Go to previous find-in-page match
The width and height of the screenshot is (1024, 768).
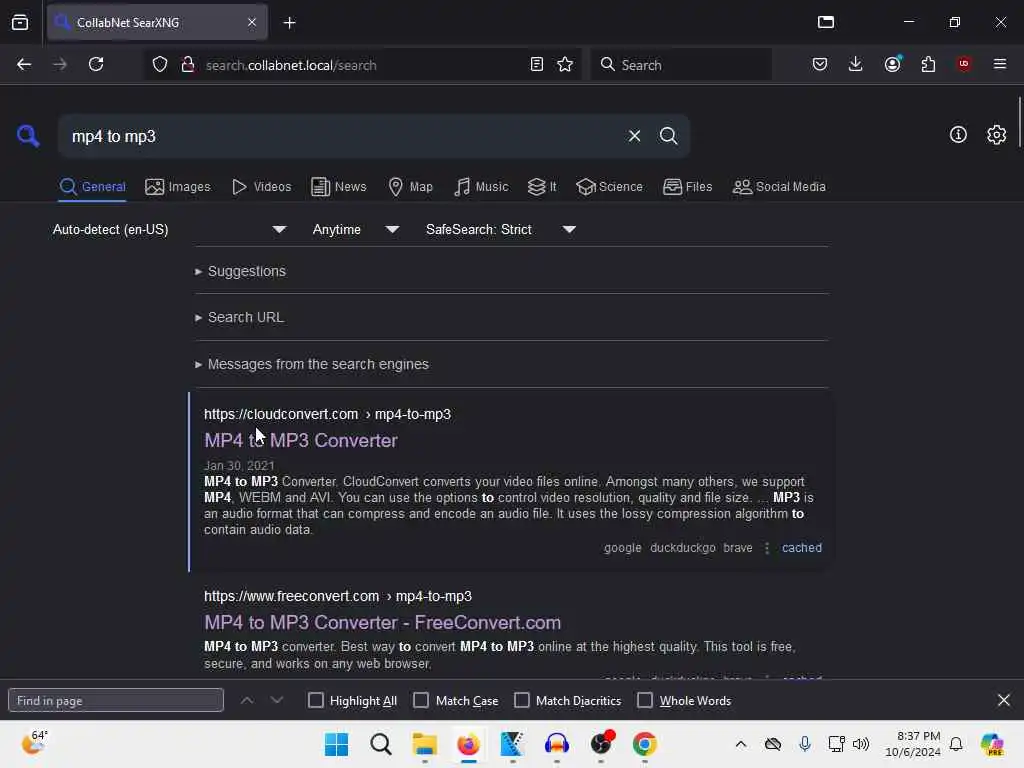247,700
